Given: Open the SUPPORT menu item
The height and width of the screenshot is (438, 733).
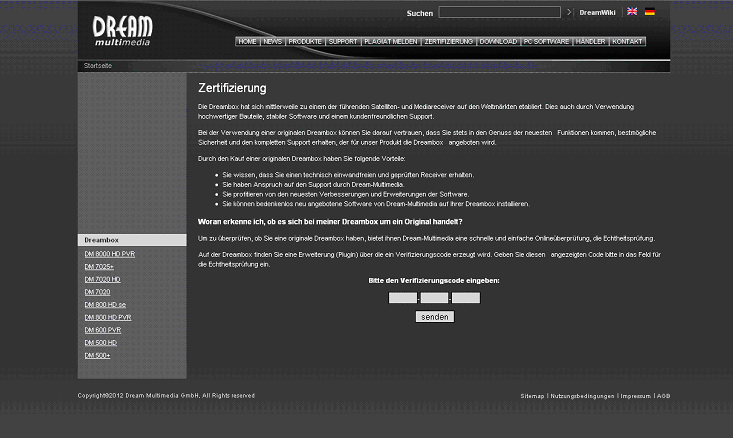Looking at the screenshot, I should pyautogui.click(x=343, y=42).
